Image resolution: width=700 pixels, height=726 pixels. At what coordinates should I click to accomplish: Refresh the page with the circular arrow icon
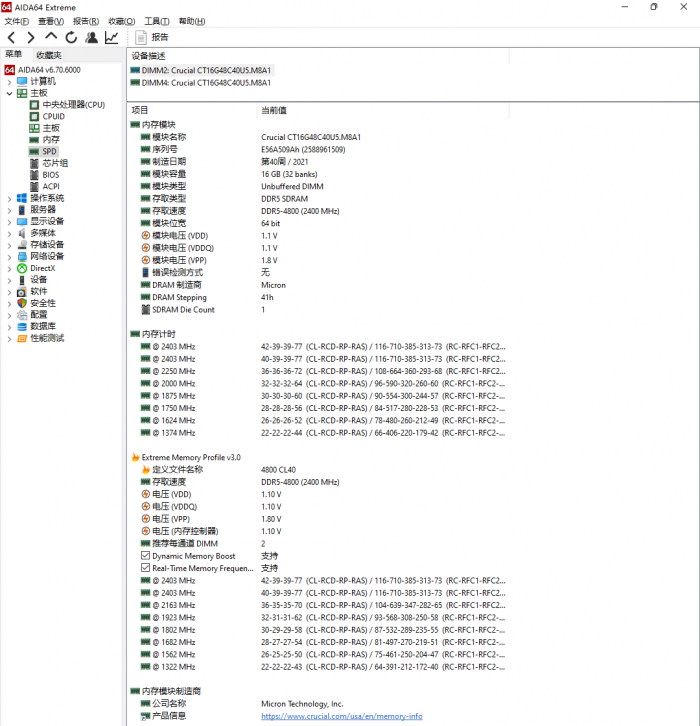[x=71, y=38]
